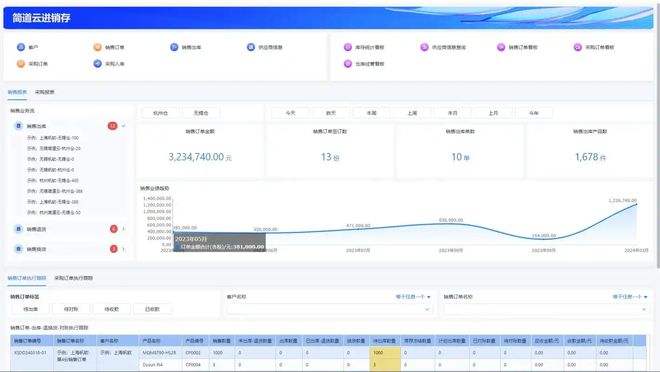Click the red count badge beside 销售出库
This screenshot has width=660, height=372.
112,126
